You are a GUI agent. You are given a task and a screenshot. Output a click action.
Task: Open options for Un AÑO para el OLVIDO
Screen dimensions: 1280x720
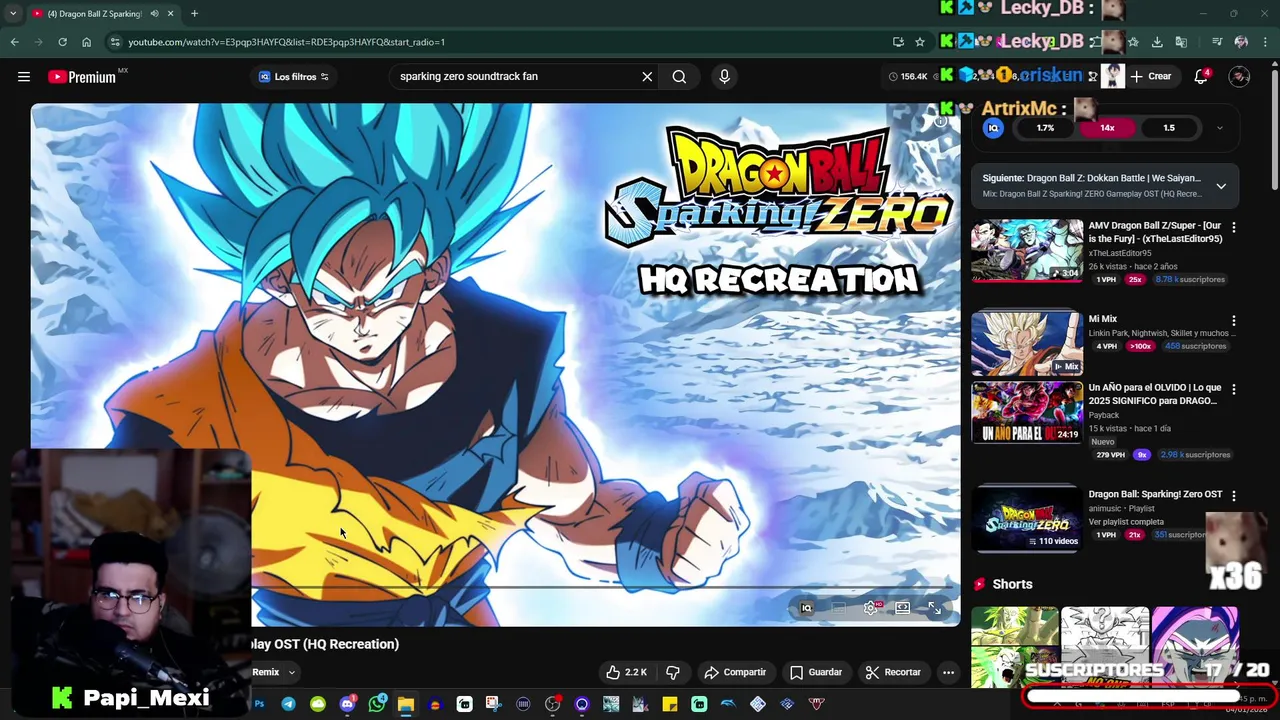click(1233, 389)
